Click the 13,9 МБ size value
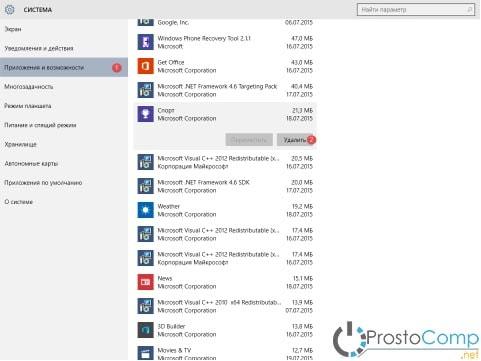The image size is (481, 361). point(302,302)
